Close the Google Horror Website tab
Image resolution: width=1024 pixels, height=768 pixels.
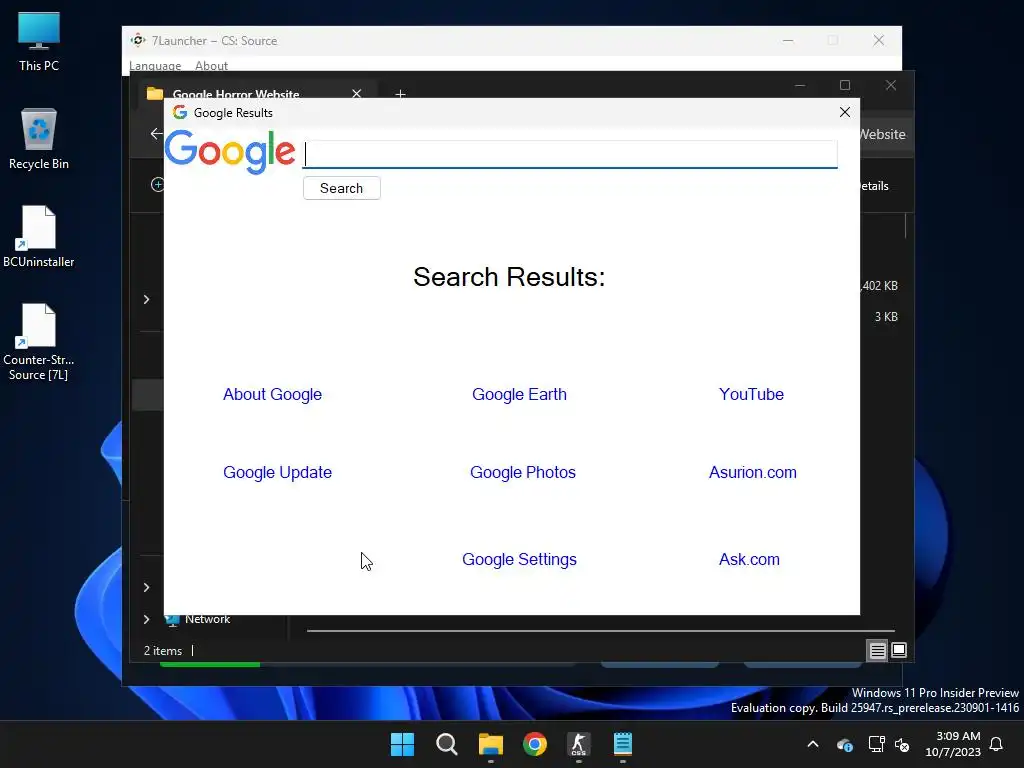pos(357,93)
